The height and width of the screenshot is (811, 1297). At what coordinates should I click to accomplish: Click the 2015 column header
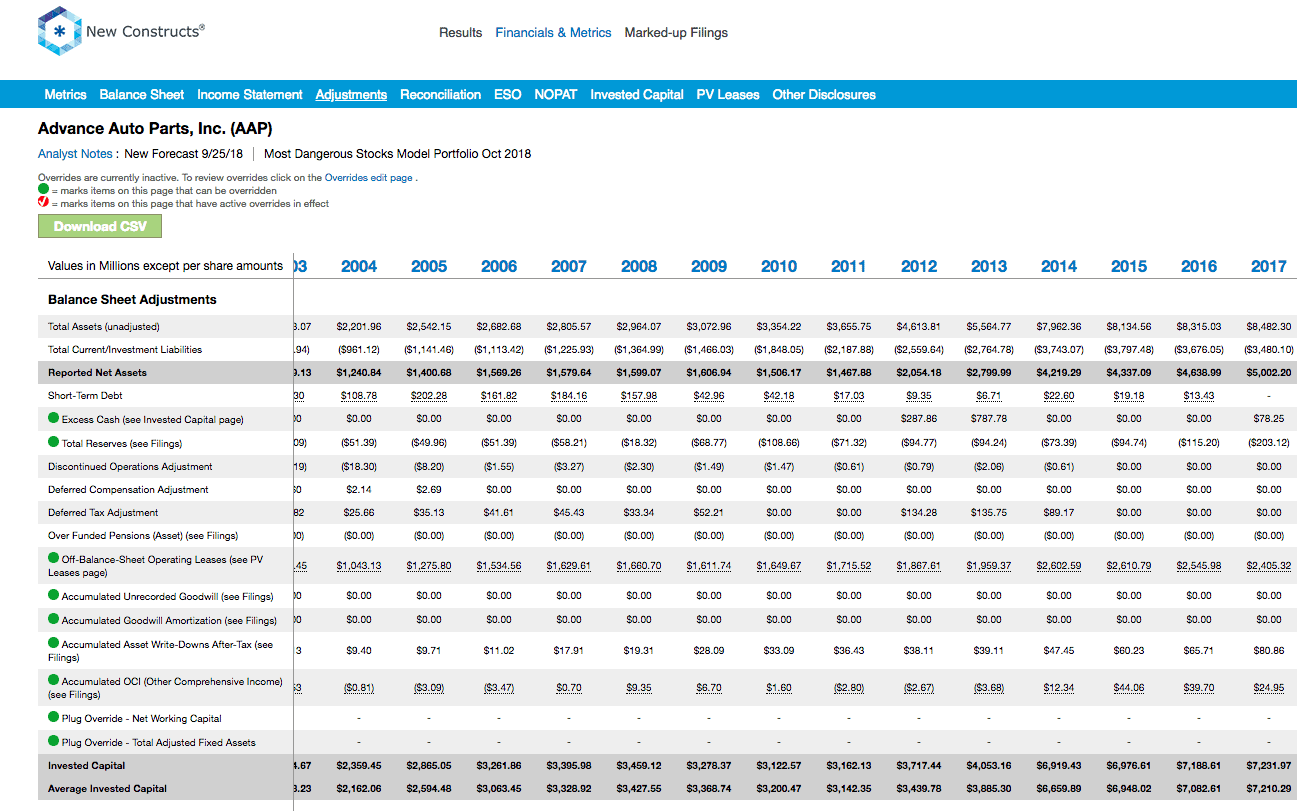click(x=1129, y=266)
